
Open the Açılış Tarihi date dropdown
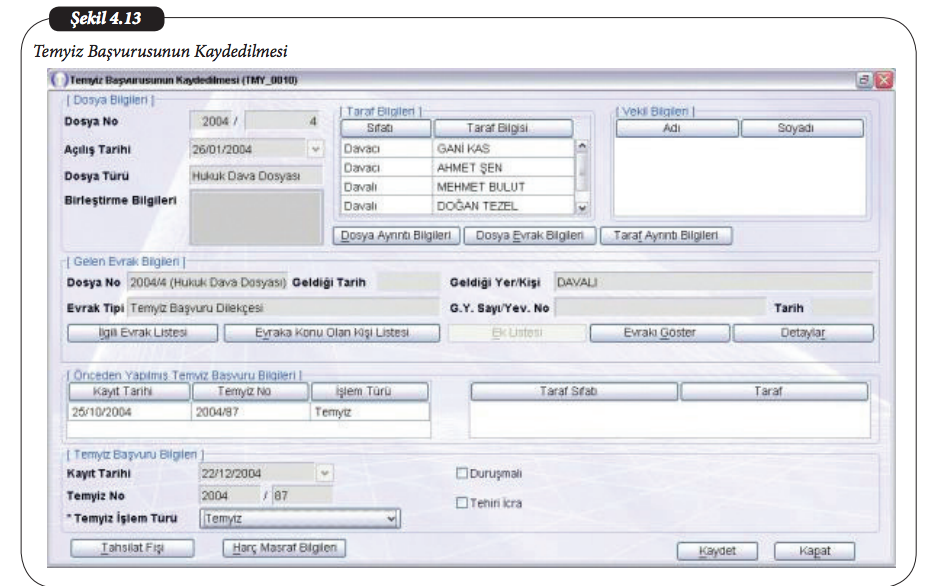(316, 149)
